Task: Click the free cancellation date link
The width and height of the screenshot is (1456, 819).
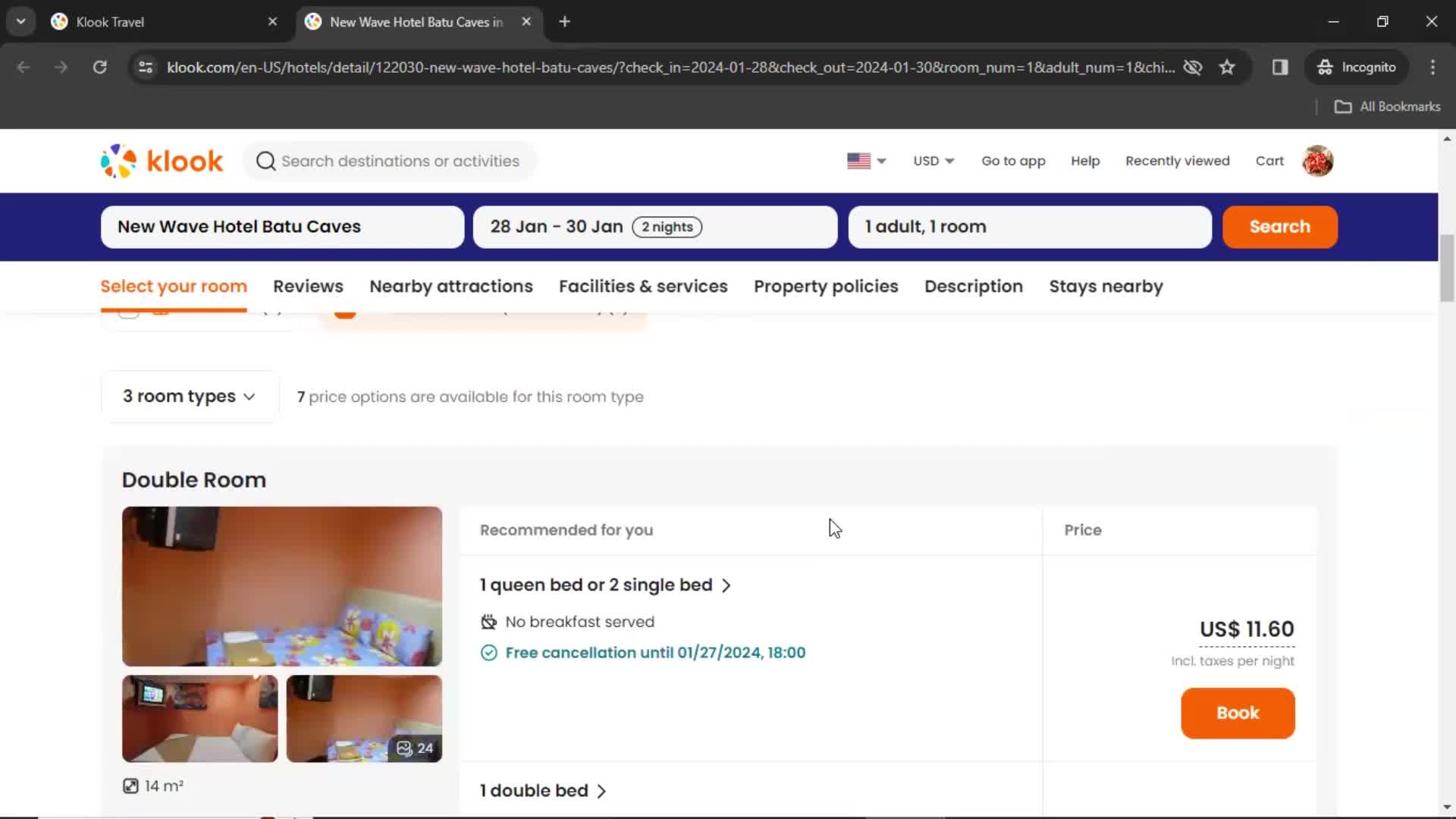Action: pyautogui.click(x=655, y=653)
